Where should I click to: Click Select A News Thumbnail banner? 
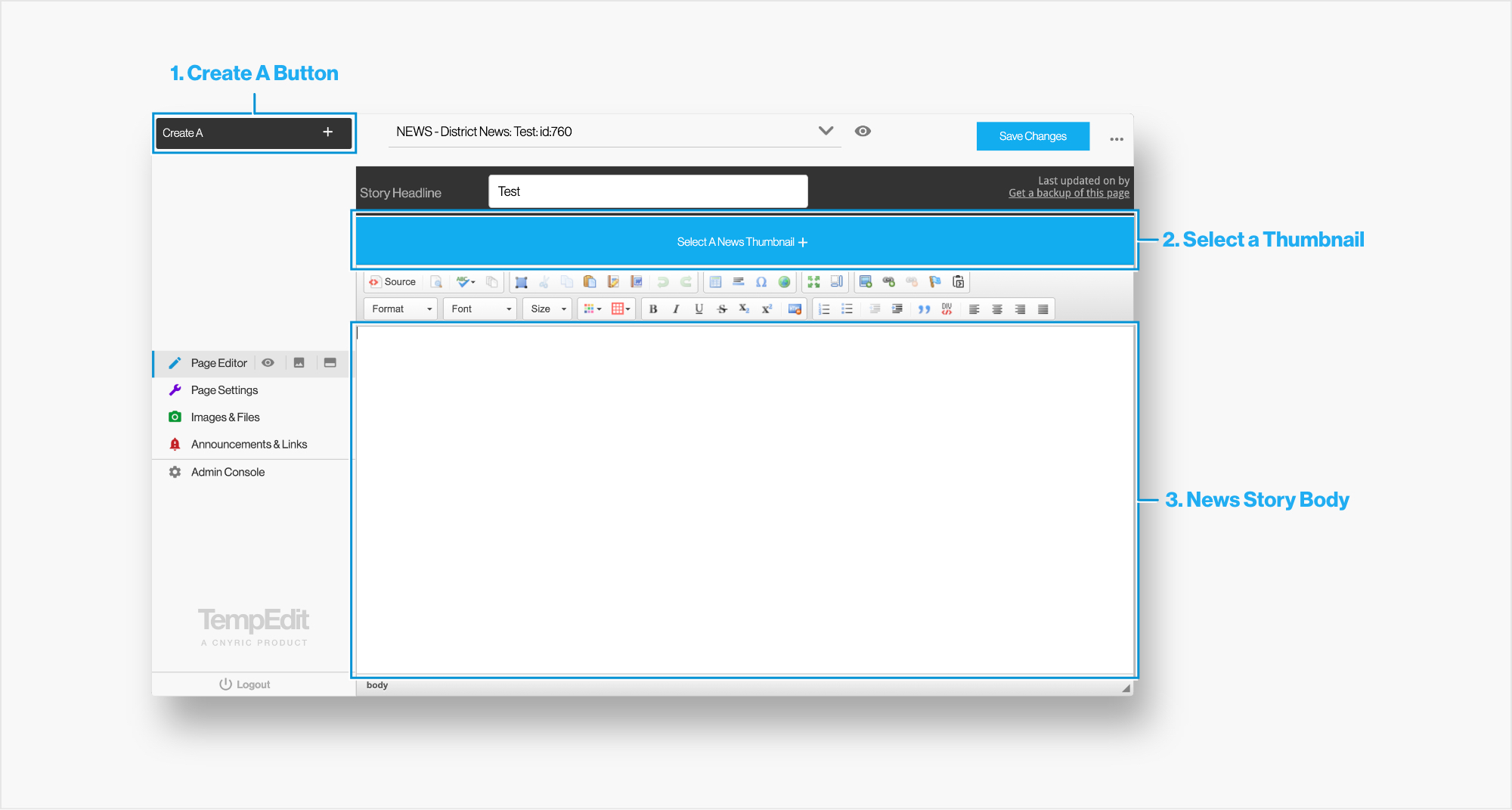coord(745,242)
